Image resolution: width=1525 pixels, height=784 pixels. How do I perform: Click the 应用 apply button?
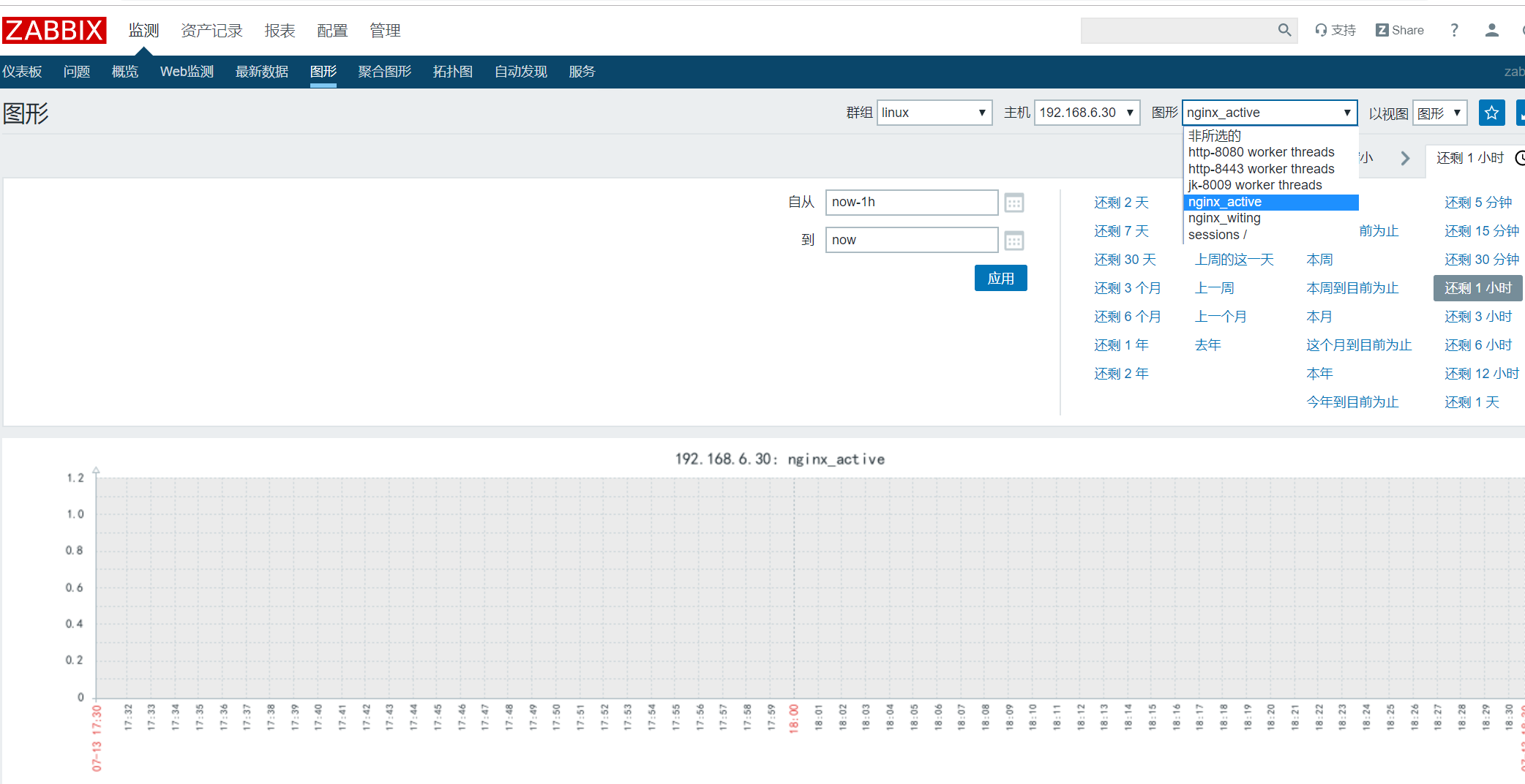click(1000, 278)
